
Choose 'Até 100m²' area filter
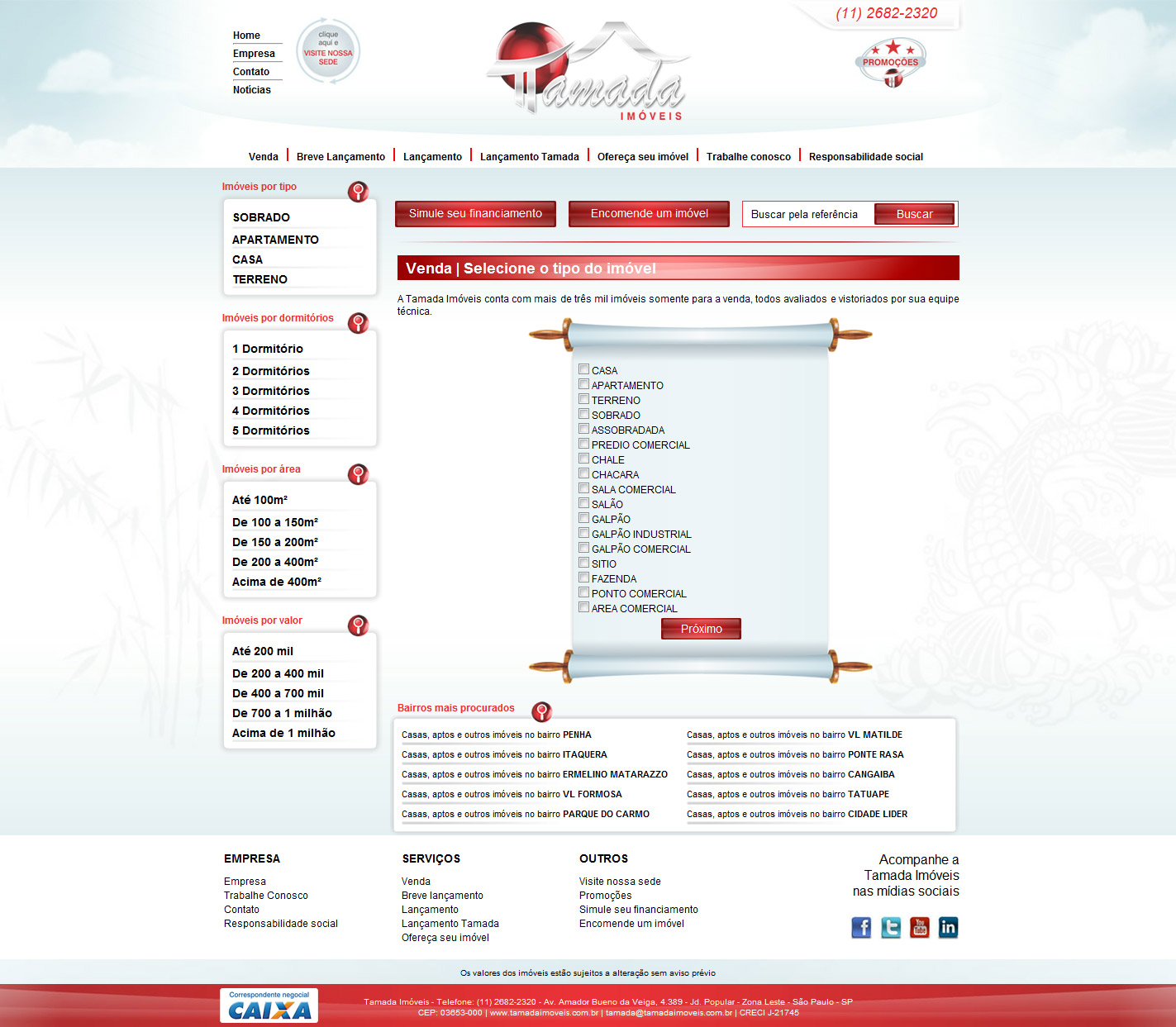click(x=259, y=500)
